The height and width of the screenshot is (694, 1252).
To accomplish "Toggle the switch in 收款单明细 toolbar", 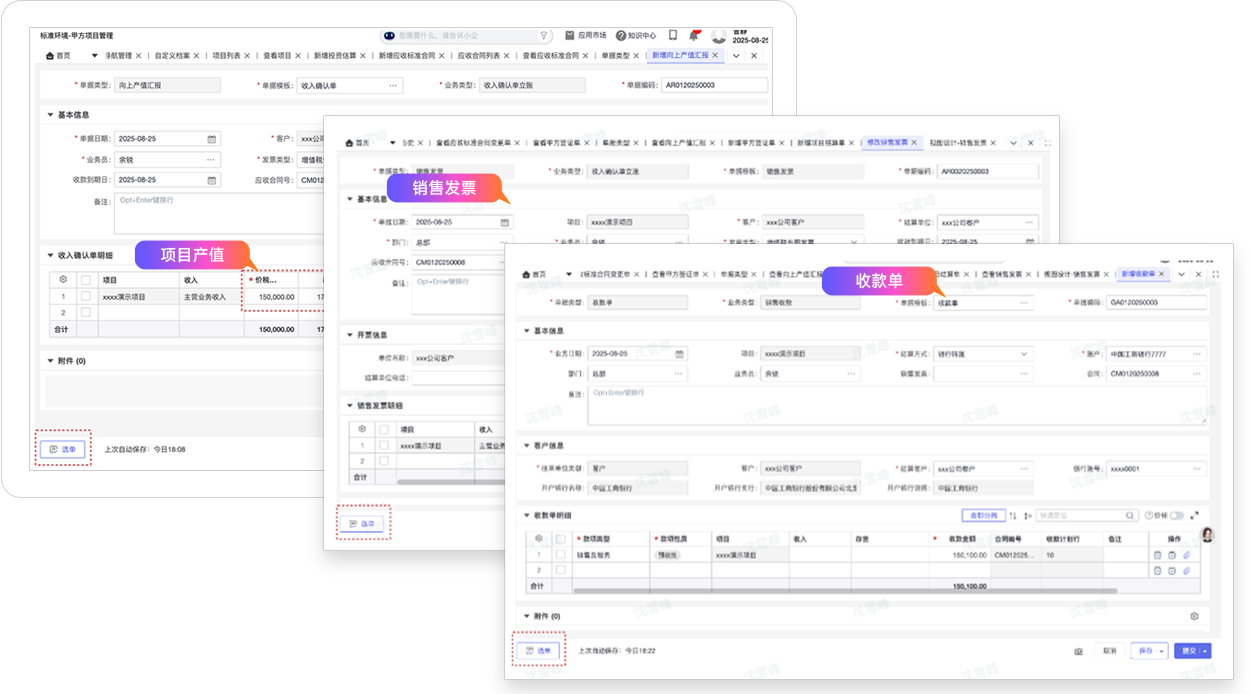I will coord(1176,516).
